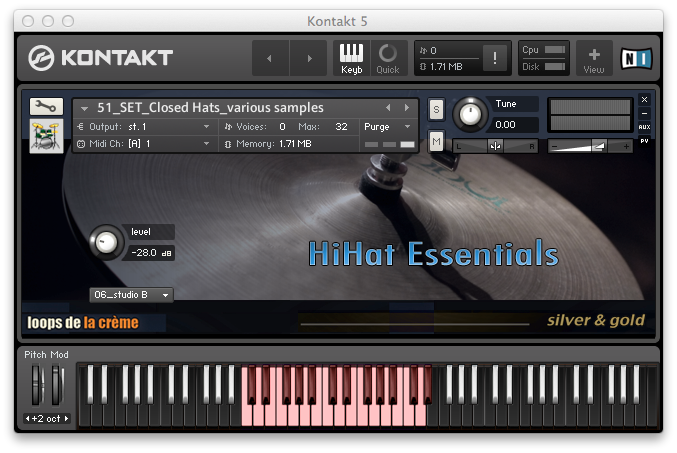Go to previous instrument with left header arrow
The image size is (677, 453).
point(270,58)
